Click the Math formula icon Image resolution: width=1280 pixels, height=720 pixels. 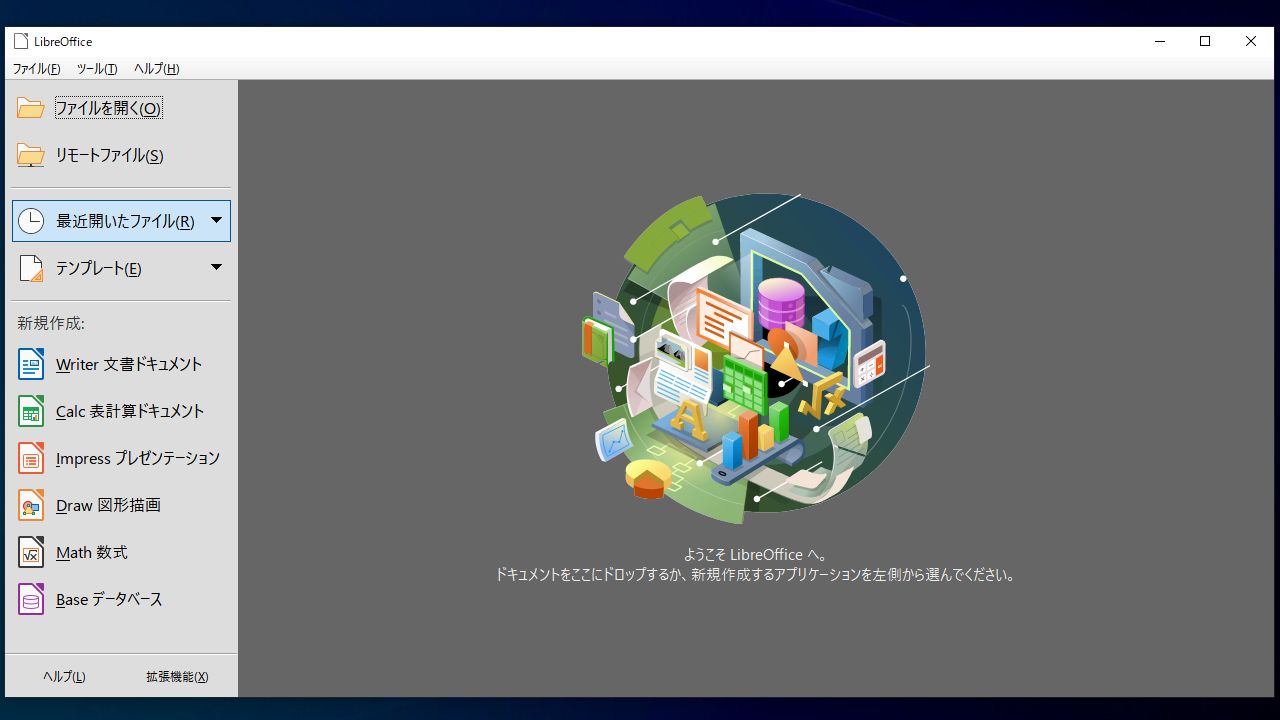click(x=31, y=552)
